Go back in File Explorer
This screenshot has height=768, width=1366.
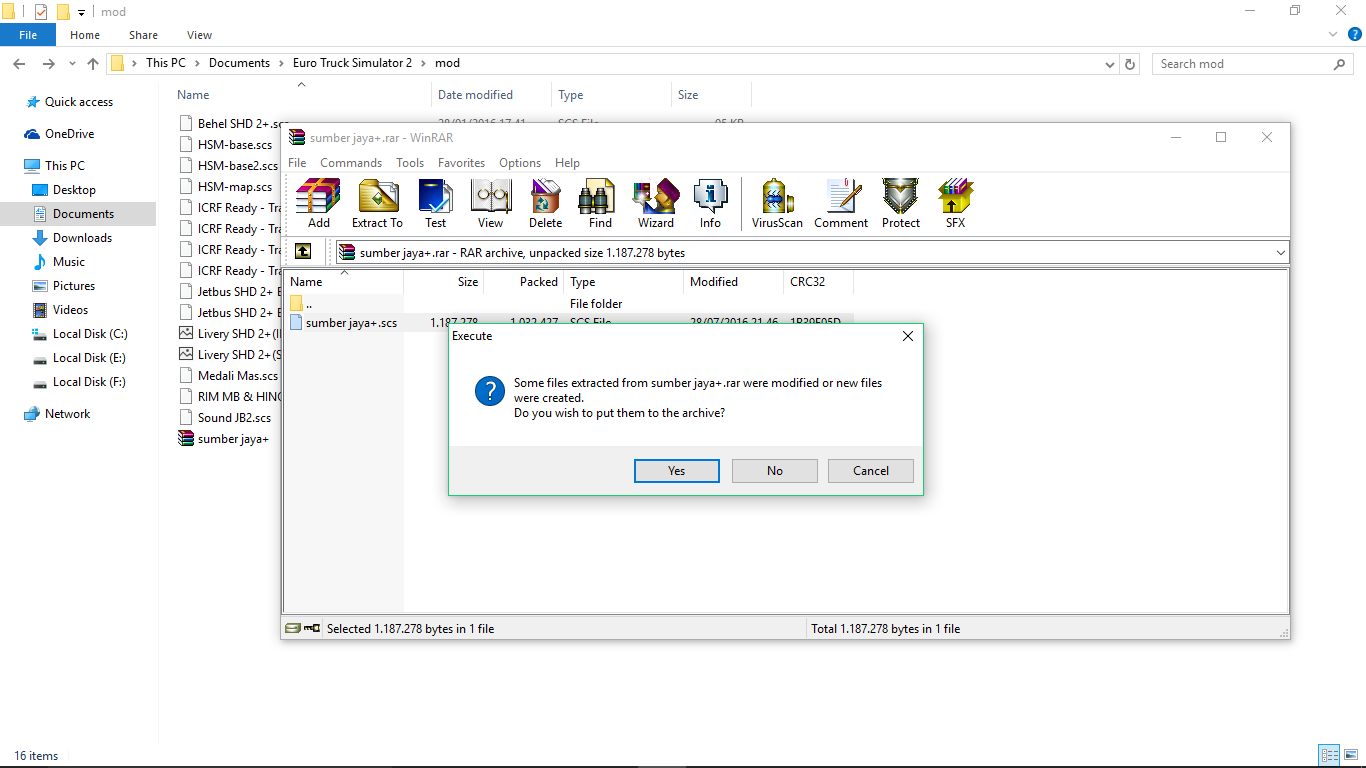[19, 64]
